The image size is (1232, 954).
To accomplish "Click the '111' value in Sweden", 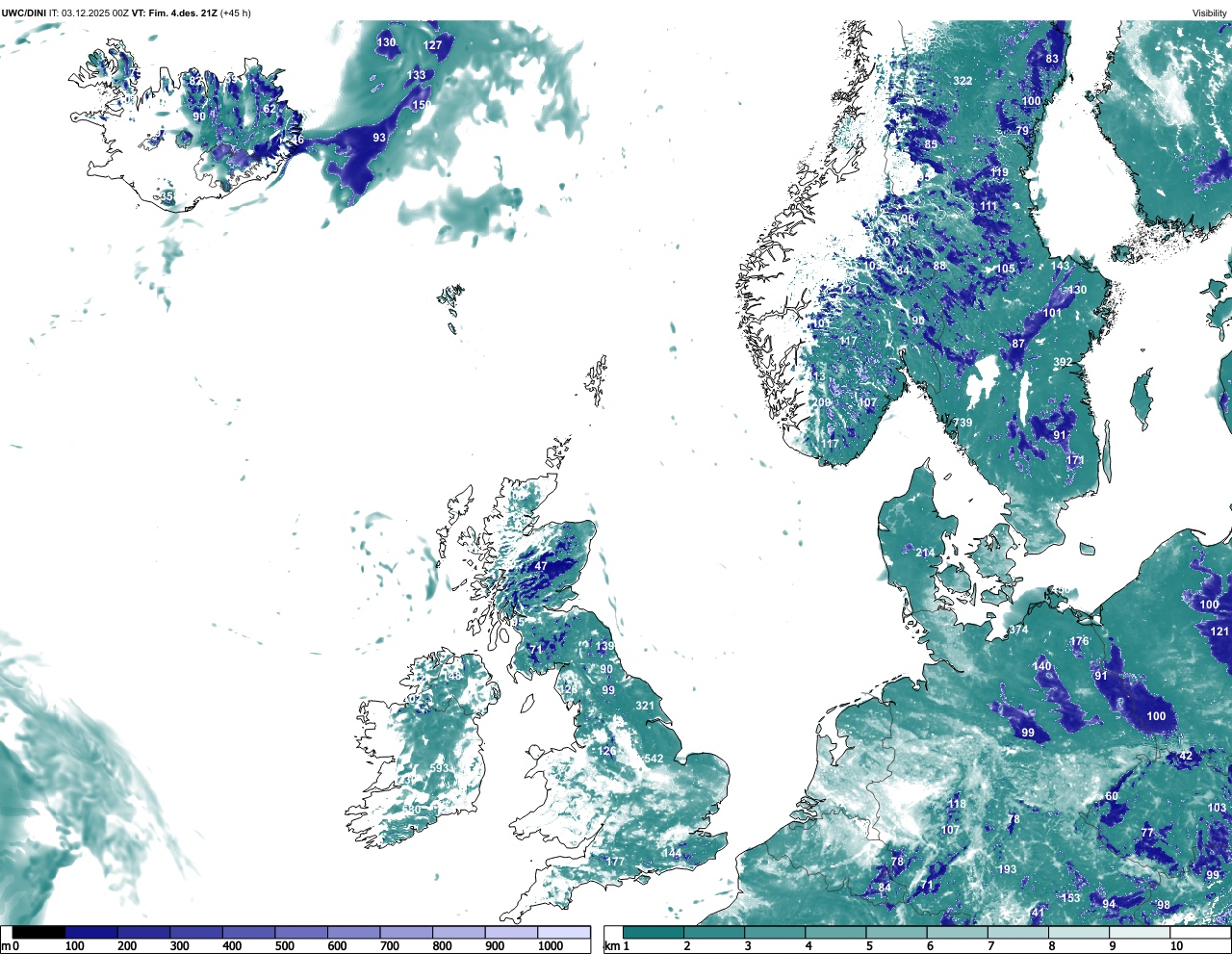I will [x=988, y=206].
